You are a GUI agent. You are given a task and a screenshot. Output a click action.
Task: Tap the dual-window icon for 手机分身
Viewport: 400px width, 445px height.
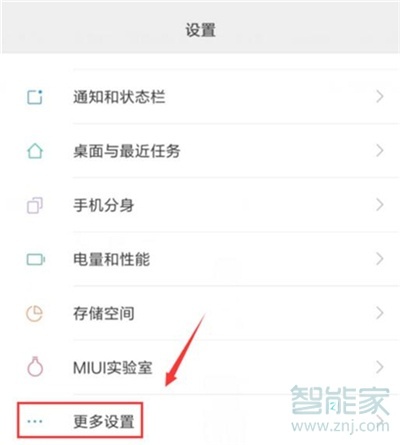click(35, 205)
